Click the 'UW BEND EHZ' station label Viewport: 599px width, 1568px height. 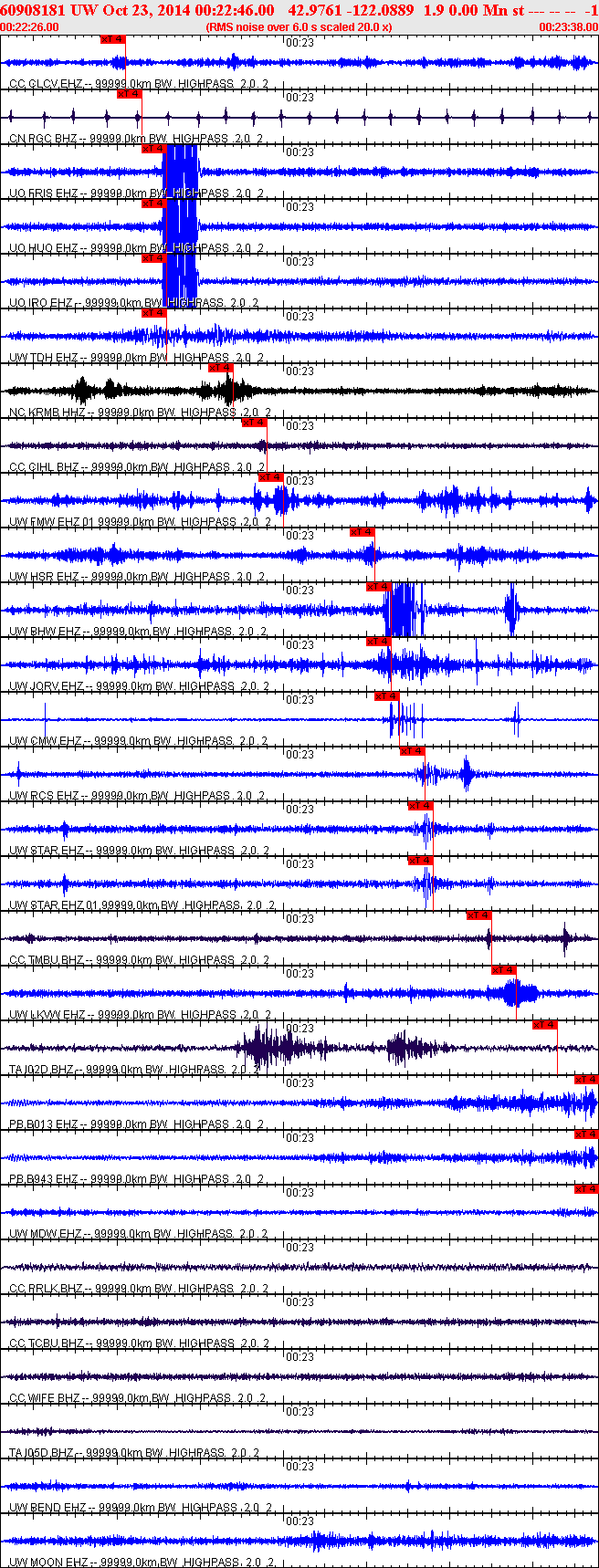47,1508
